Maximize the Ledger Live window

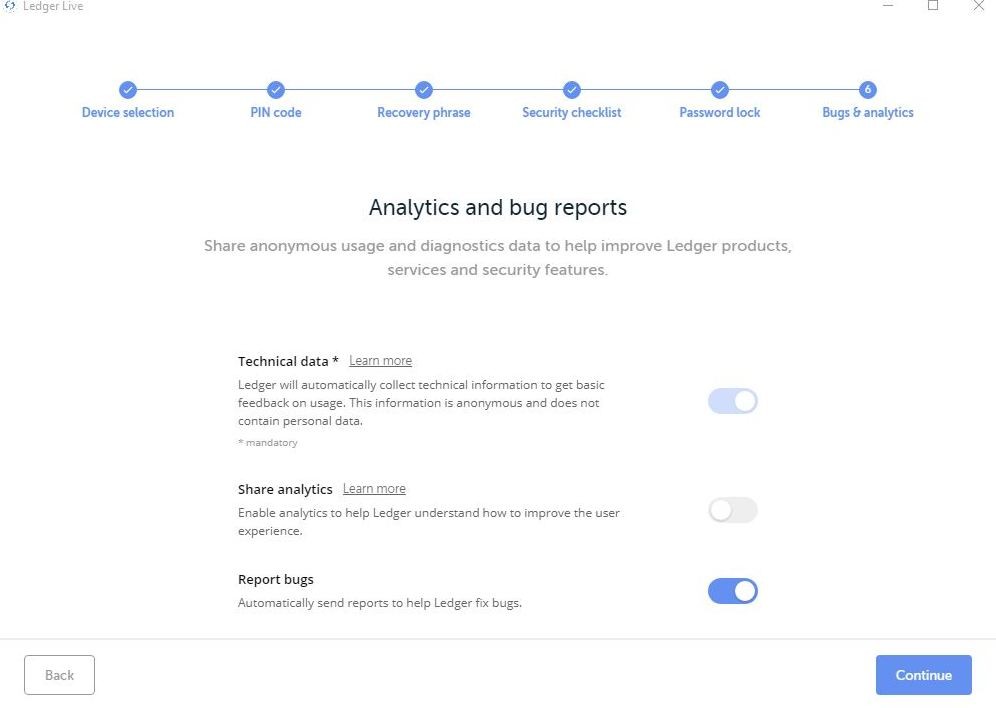pos(932,6)
